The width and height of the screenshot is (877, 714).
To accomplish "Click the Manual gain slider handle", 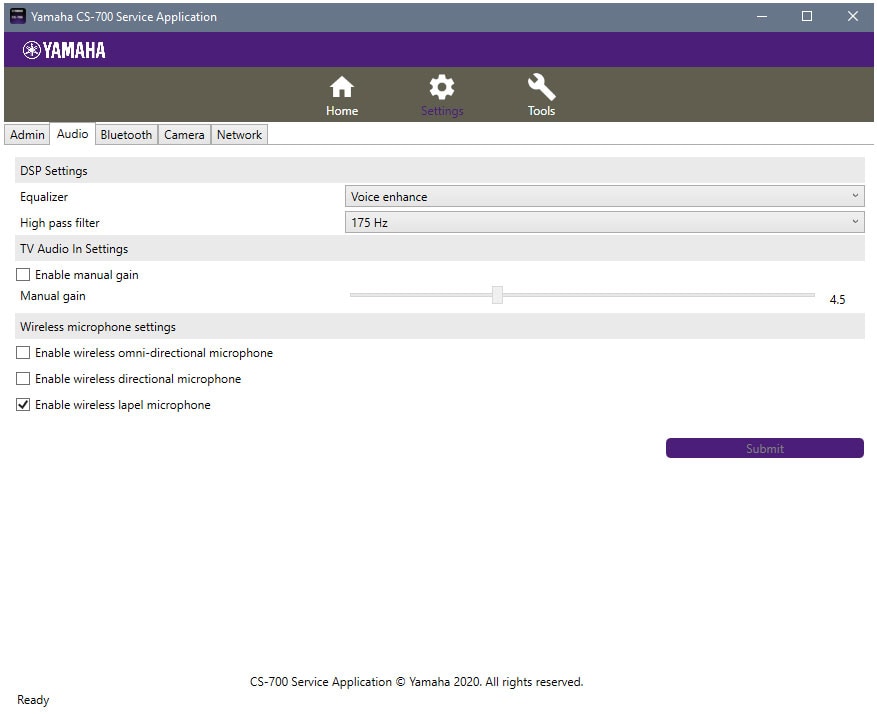I will (497, 295).
